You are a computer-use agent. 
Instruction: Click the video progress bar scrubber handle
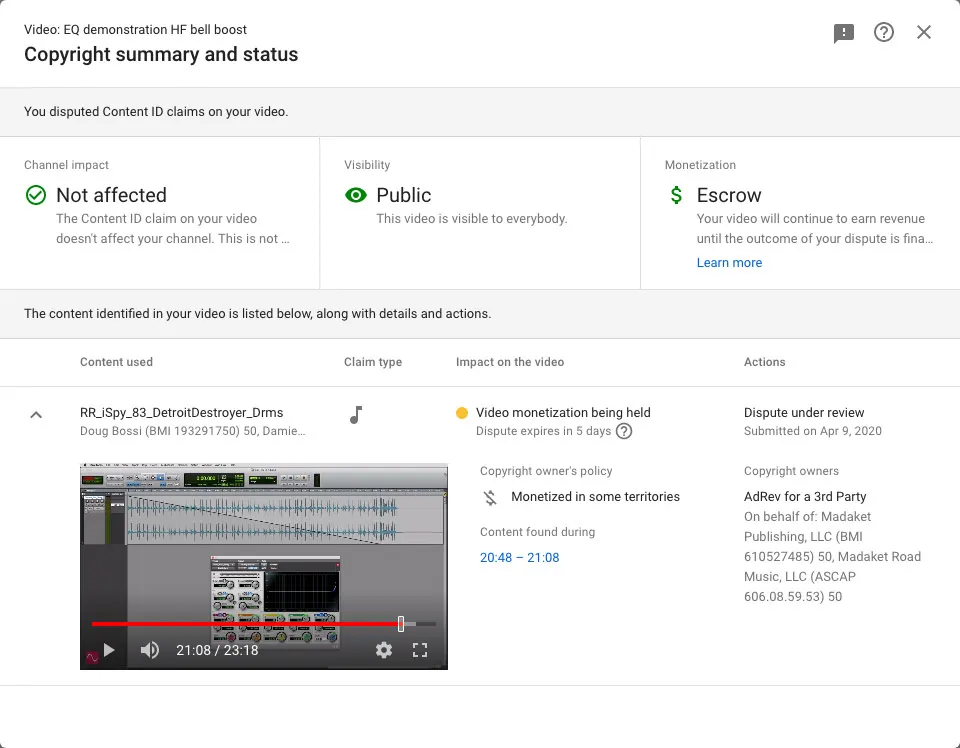pyautogui.click(x=401, y=624)
